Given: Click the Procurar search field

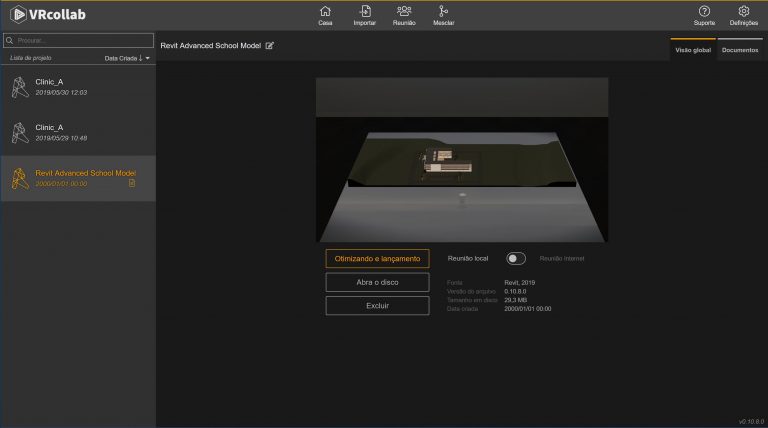Looking at the screenshot, I should click(78, 40).
